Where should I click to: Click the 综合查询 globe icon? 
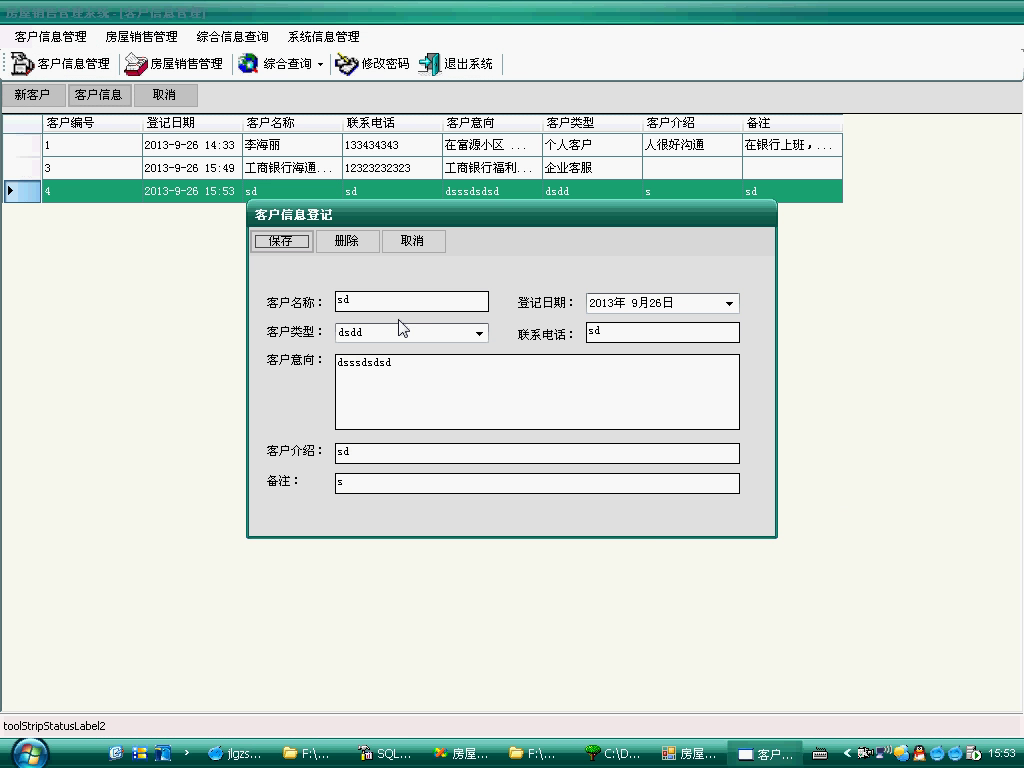coord(248,63)
